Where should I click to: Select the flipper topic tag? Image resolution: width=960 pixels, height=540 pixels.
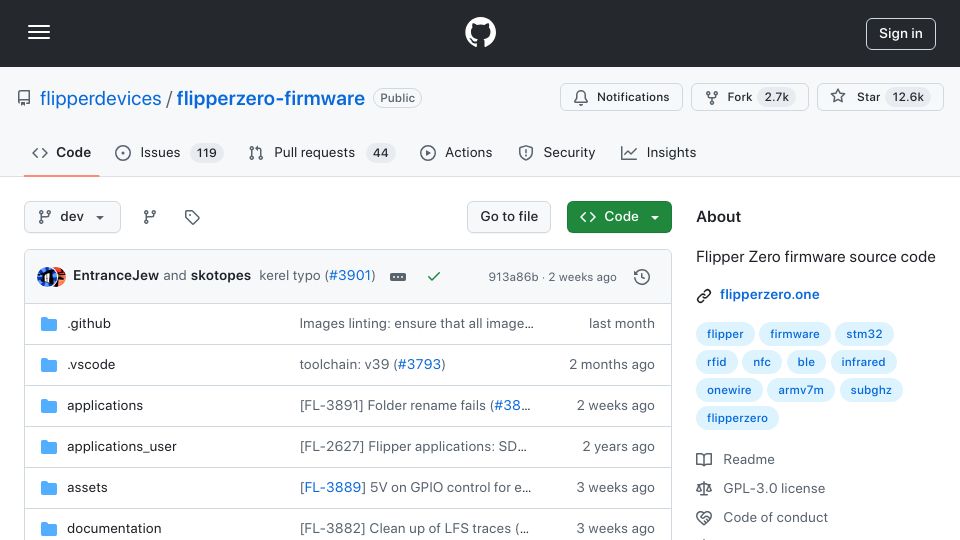click(x=725, y=334)
